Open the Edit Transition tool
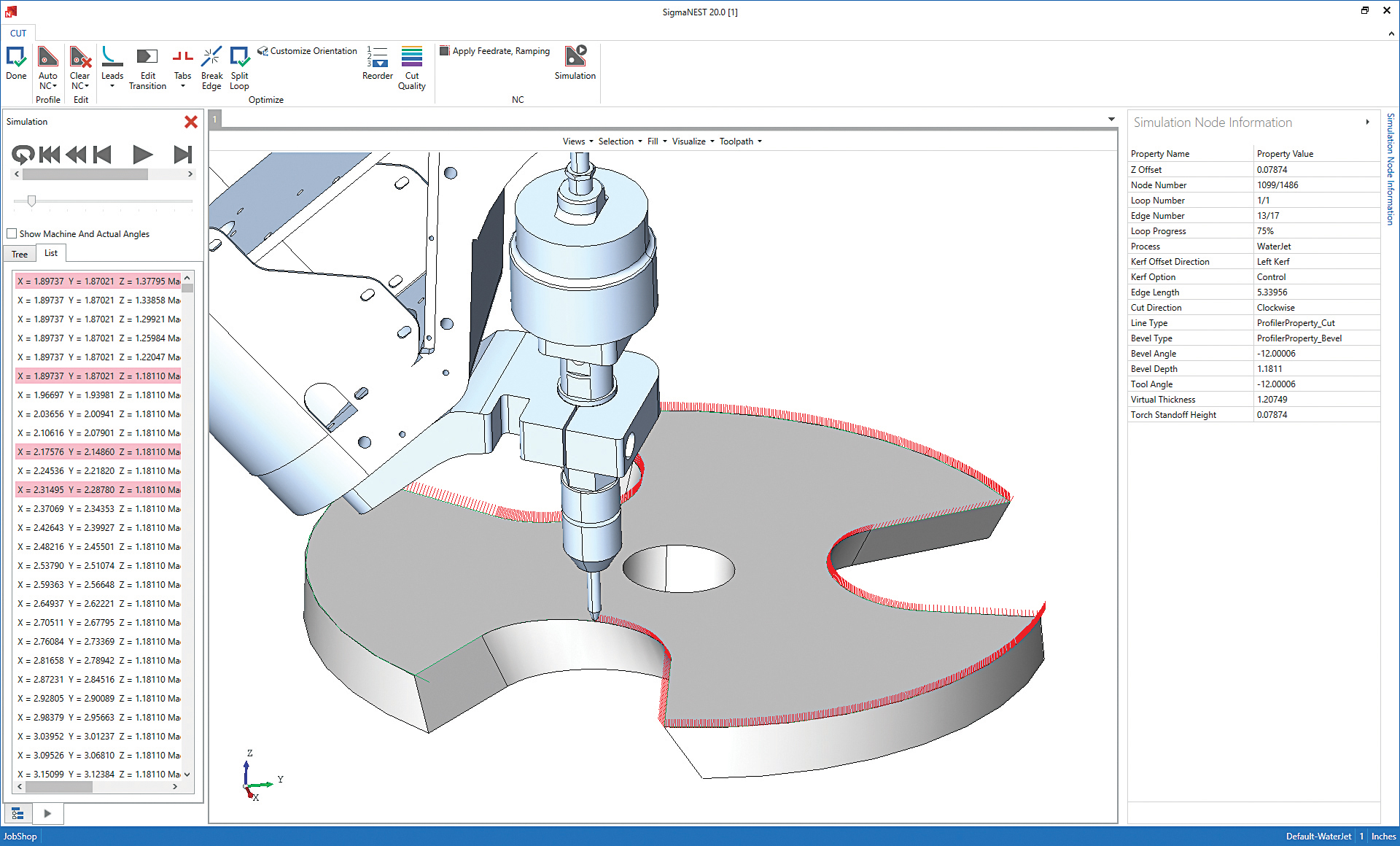 (x=147, y=58)
